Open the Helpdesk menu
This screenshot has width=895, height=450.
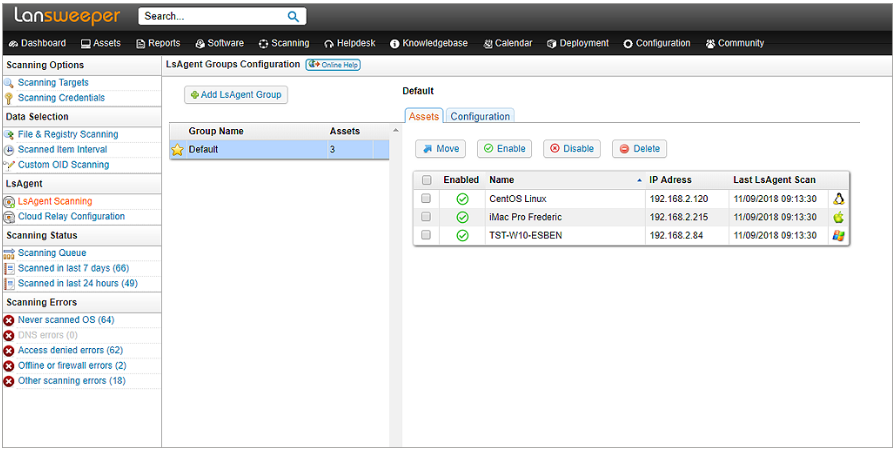pos(350,43)
